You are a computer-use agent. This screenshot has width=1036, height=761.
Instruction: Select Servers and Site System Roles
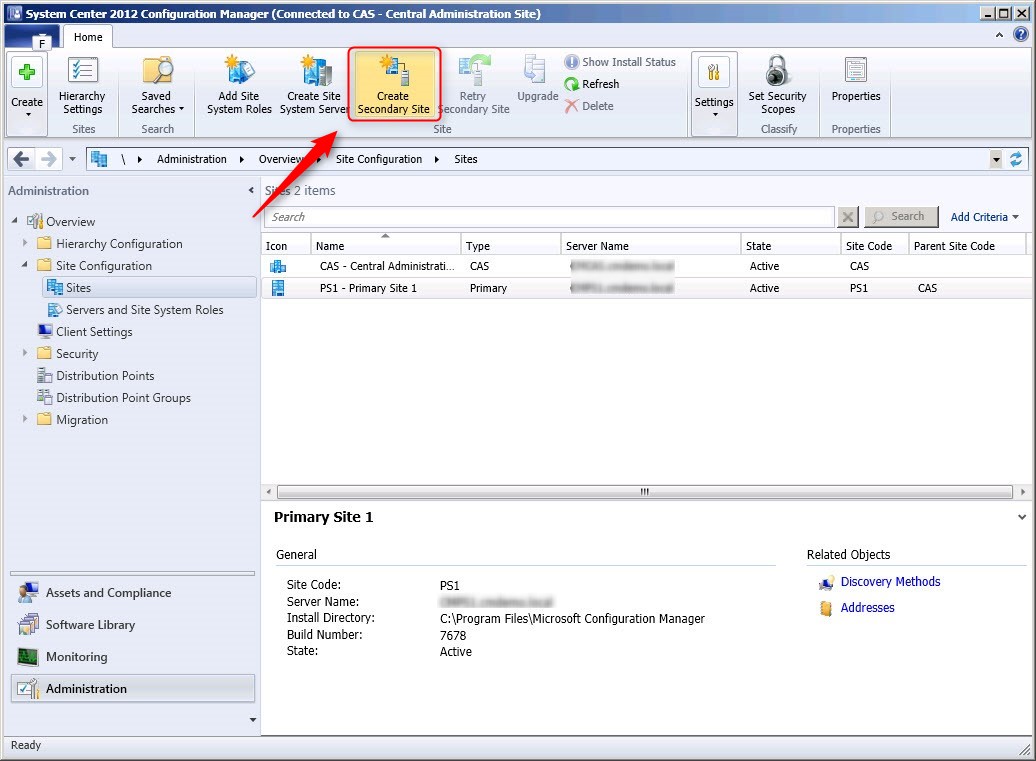[x=135, y=310]
